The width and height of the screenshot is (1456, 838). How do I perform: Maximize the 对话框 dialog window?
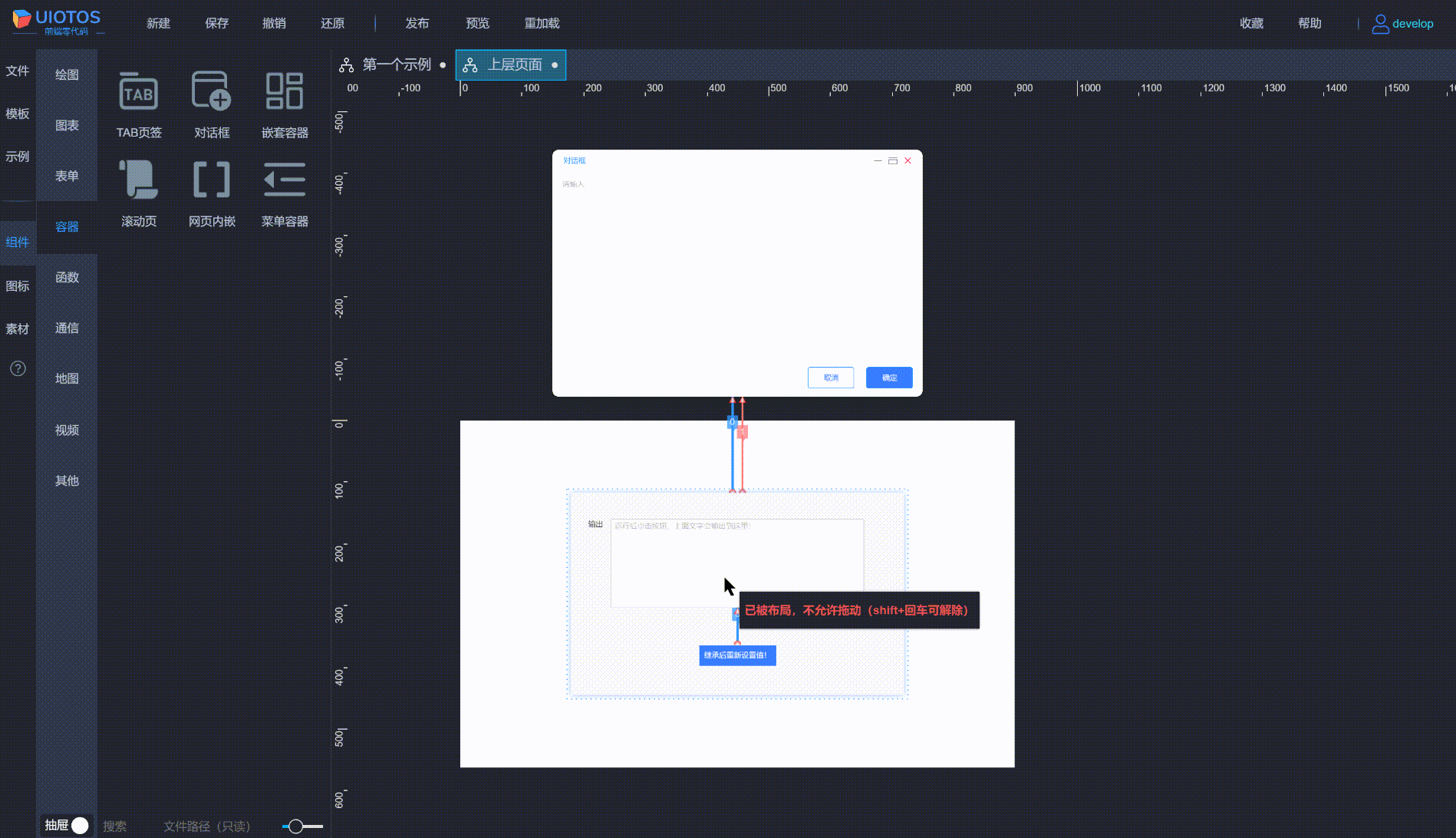click(x=893, y=160)
